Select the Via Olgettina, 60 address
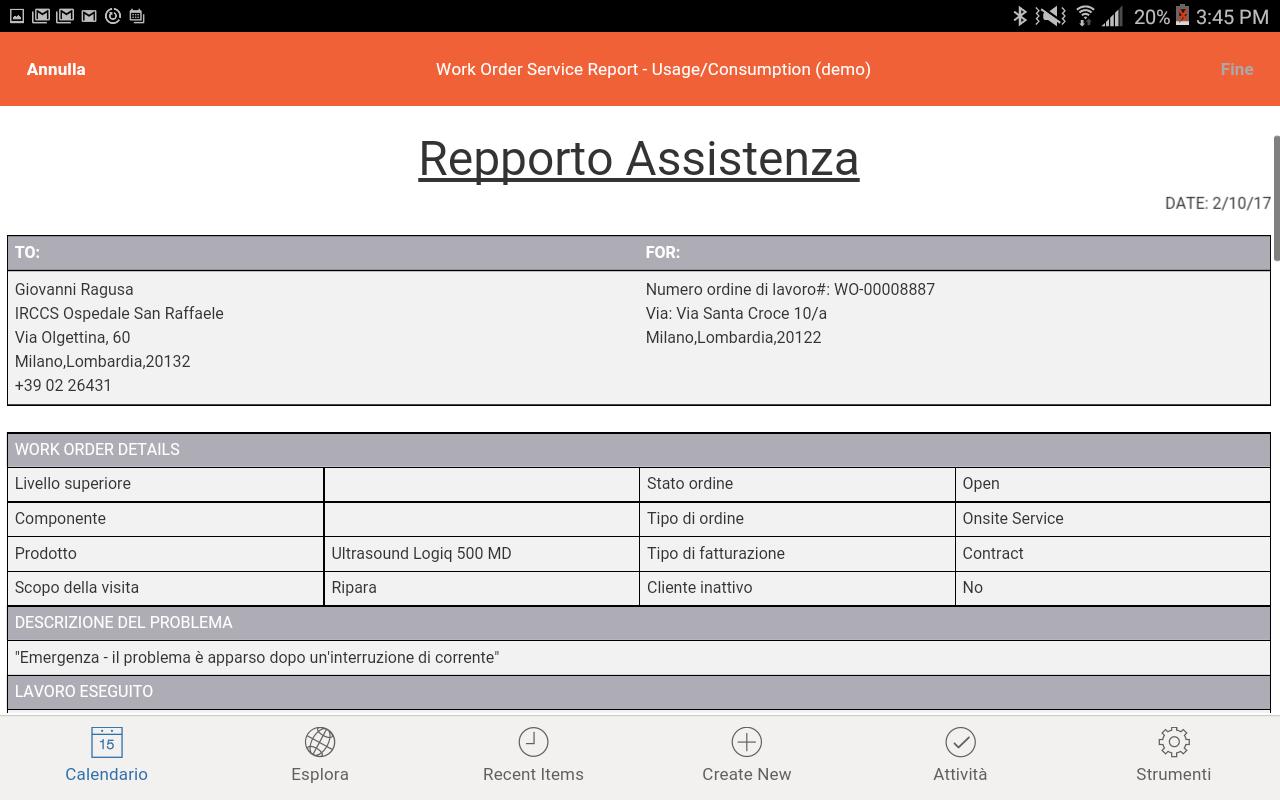Image resolution: width=1280 pixels, height=800 pixels. (x=72, y=337)
